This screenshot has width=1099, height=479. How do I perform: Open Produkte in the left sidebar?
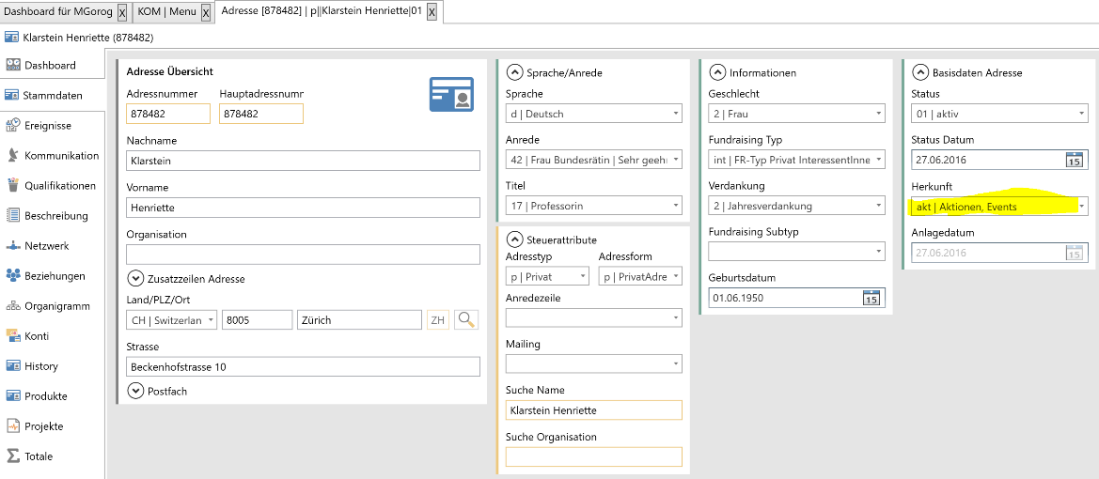(x=45, y=396)
